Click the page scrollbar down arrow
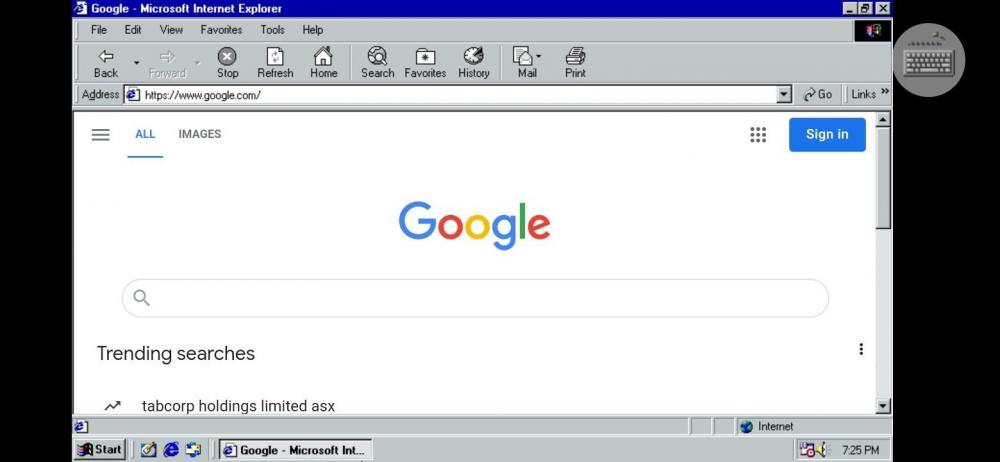Image resolution: width=1000 pixels, height=462 pixels. [883, 406]
